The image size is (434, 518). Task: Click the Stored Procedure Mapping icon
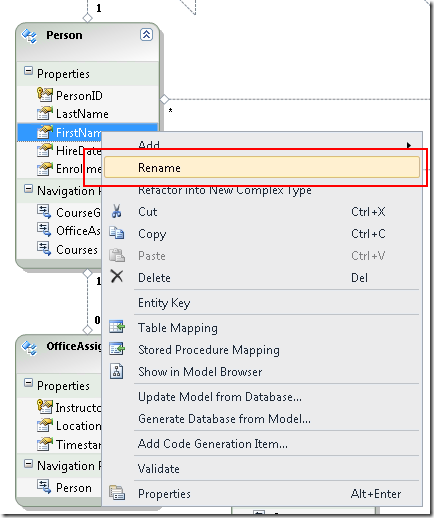tap(117, 349)
